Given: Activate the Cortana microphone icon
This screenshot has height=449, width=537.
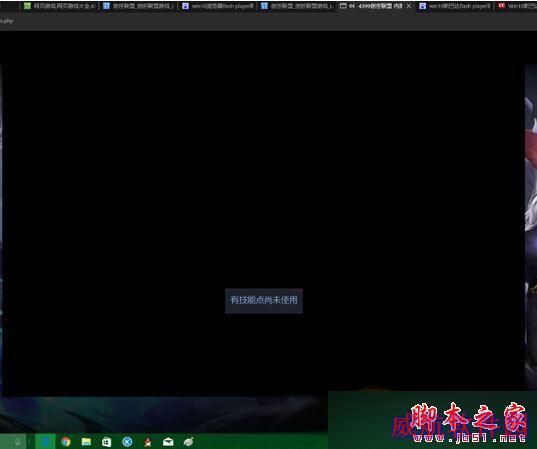Looking at the screenshot, I should tap(17, 442).
